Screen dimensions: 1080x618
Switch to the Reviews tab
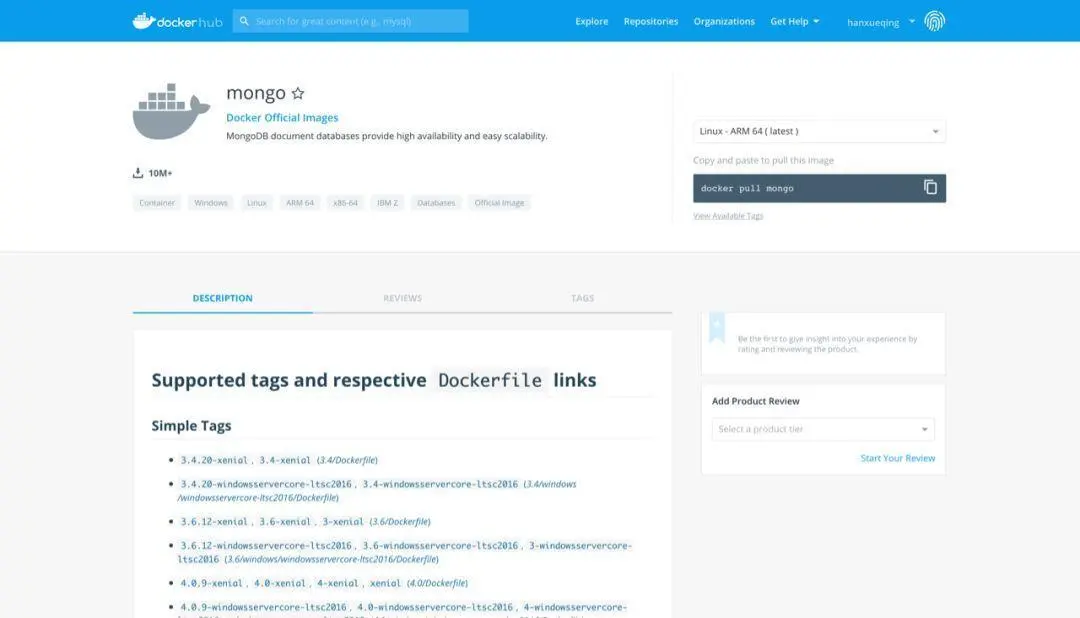click(x=402, y=298)
